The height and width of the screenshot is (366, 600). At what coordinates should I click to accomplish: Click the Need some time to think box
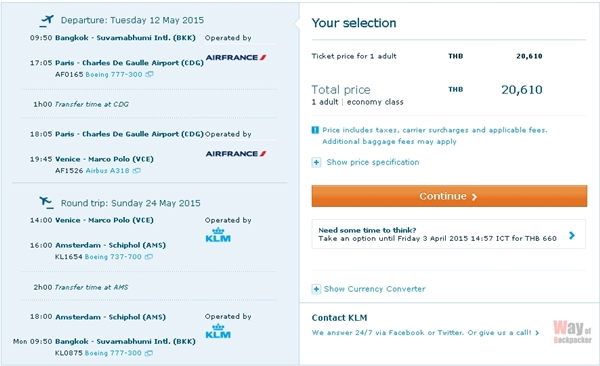pos(448,234)
